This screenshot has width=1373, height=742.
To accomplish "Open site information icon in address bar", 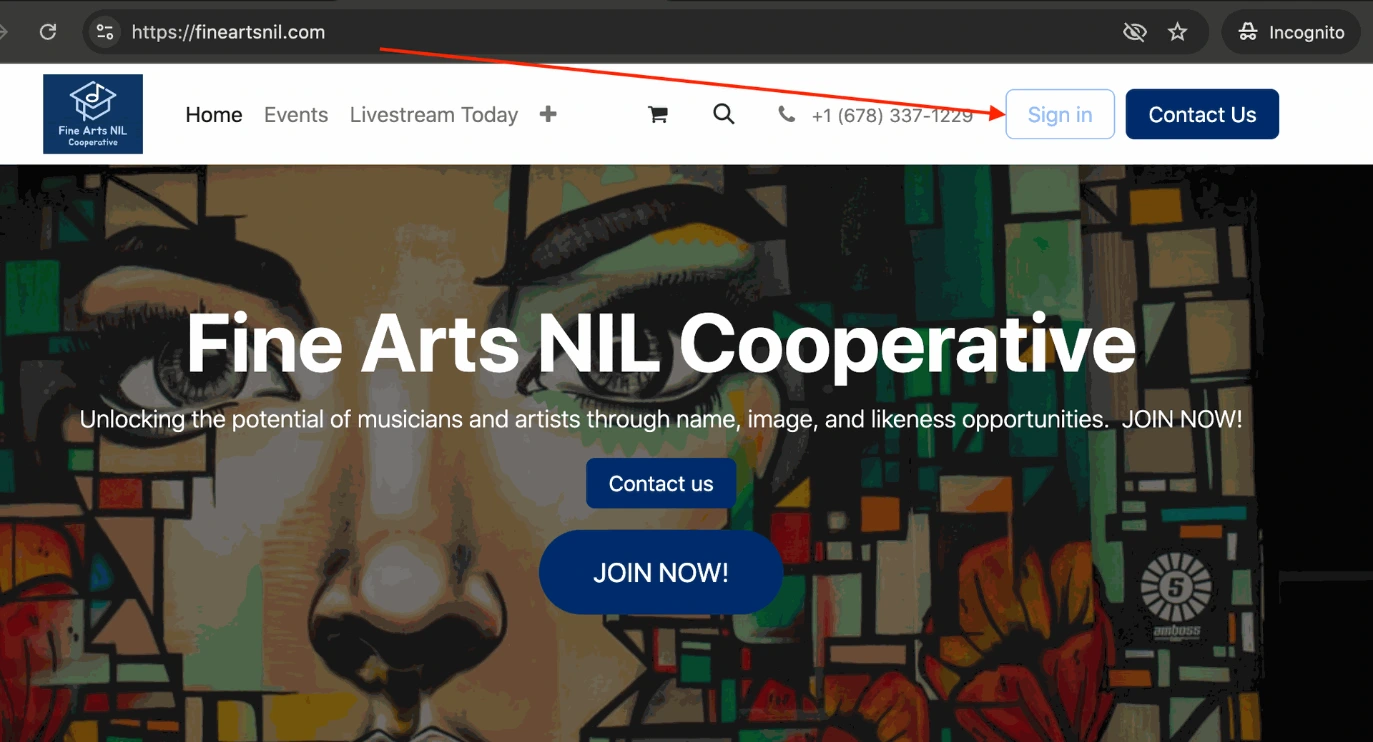I will point(105,32).
